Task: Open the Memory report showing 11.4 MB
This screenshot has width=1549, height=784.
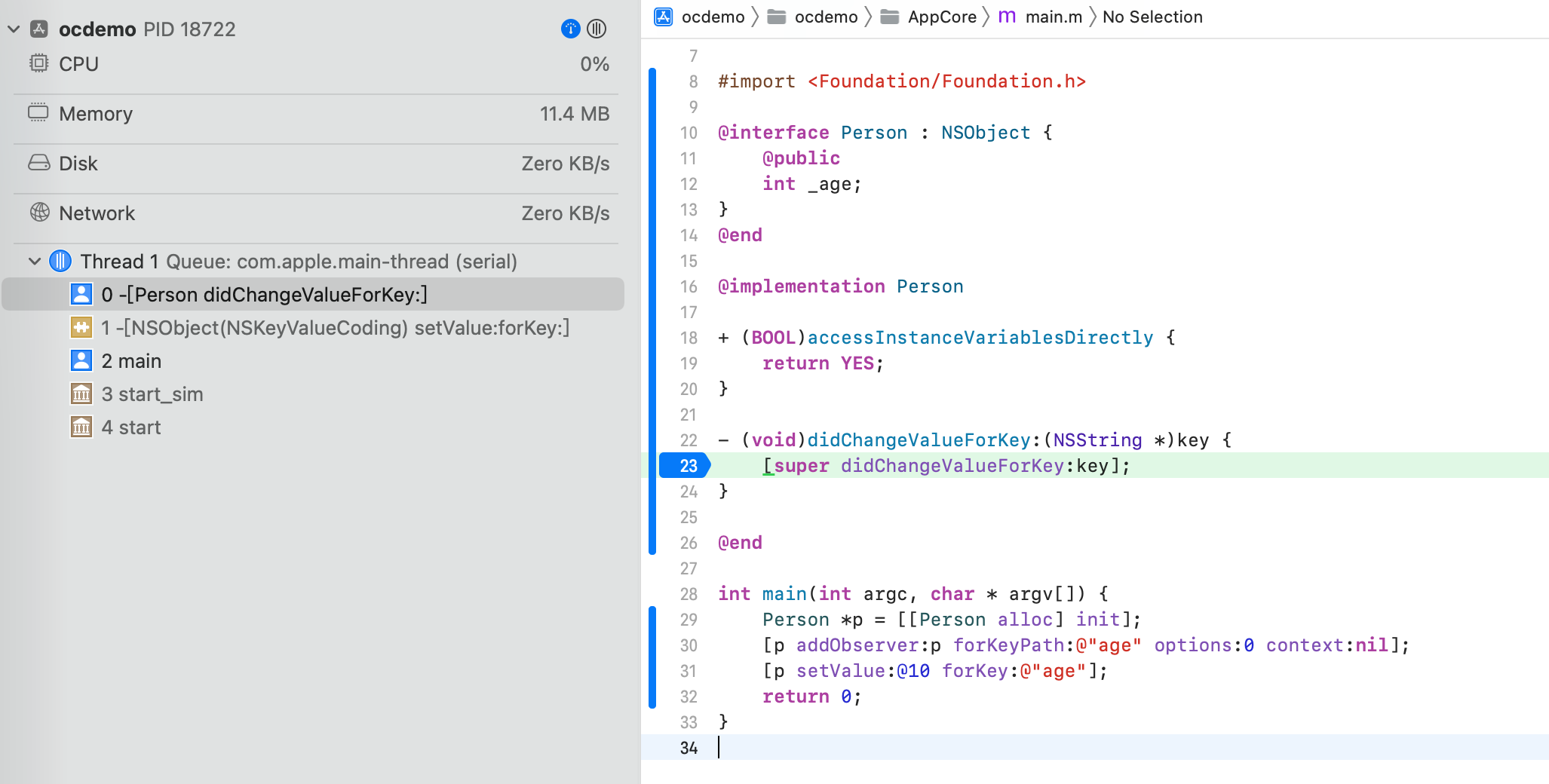Action: click(x=316, y=114)
